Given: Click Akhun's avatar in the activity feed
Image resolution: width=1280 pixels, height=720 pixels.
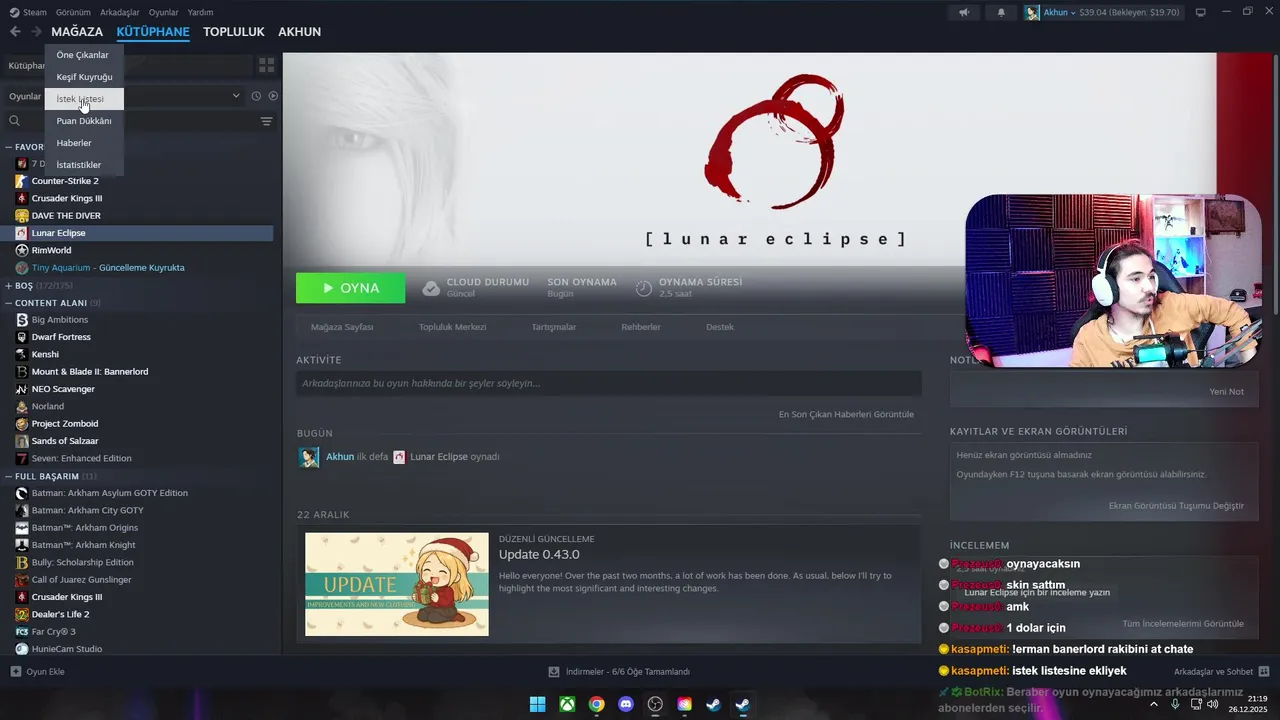Looking at the screenshot, I should pos(309,457).
